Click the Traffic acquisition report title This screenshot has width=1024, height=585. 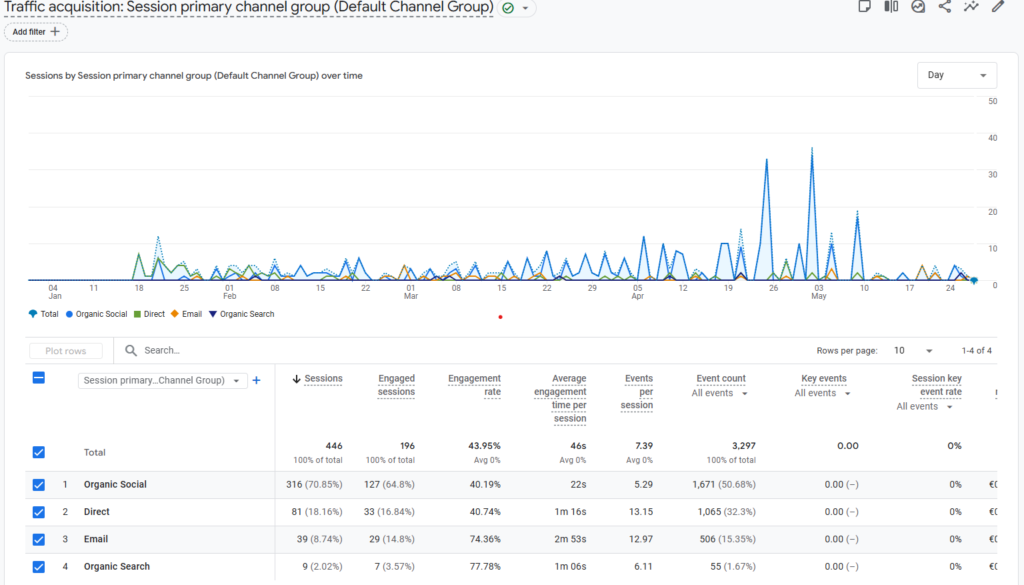(249, 7)
